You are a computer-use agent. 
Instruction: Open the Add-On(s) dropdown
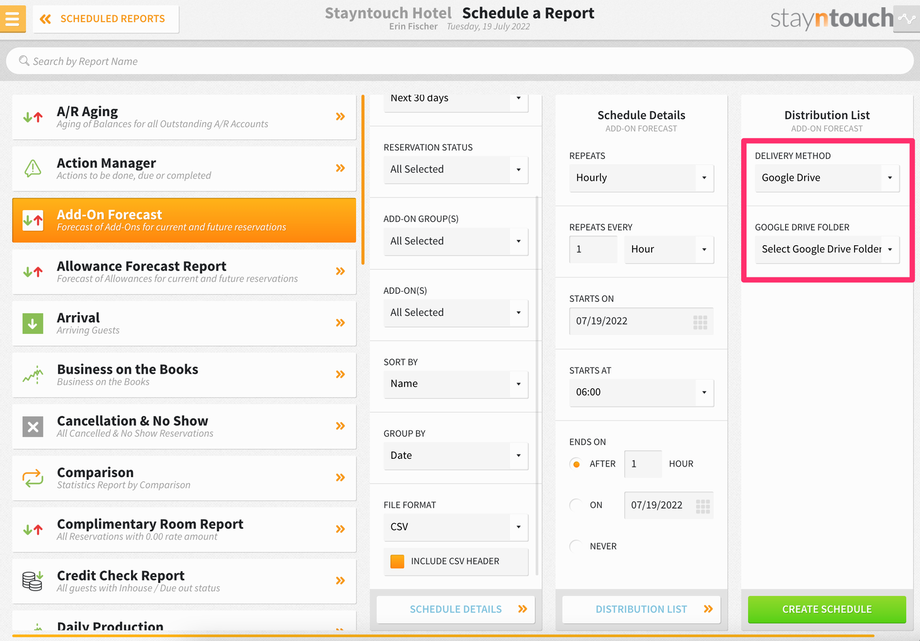click(x=456, y=313)
